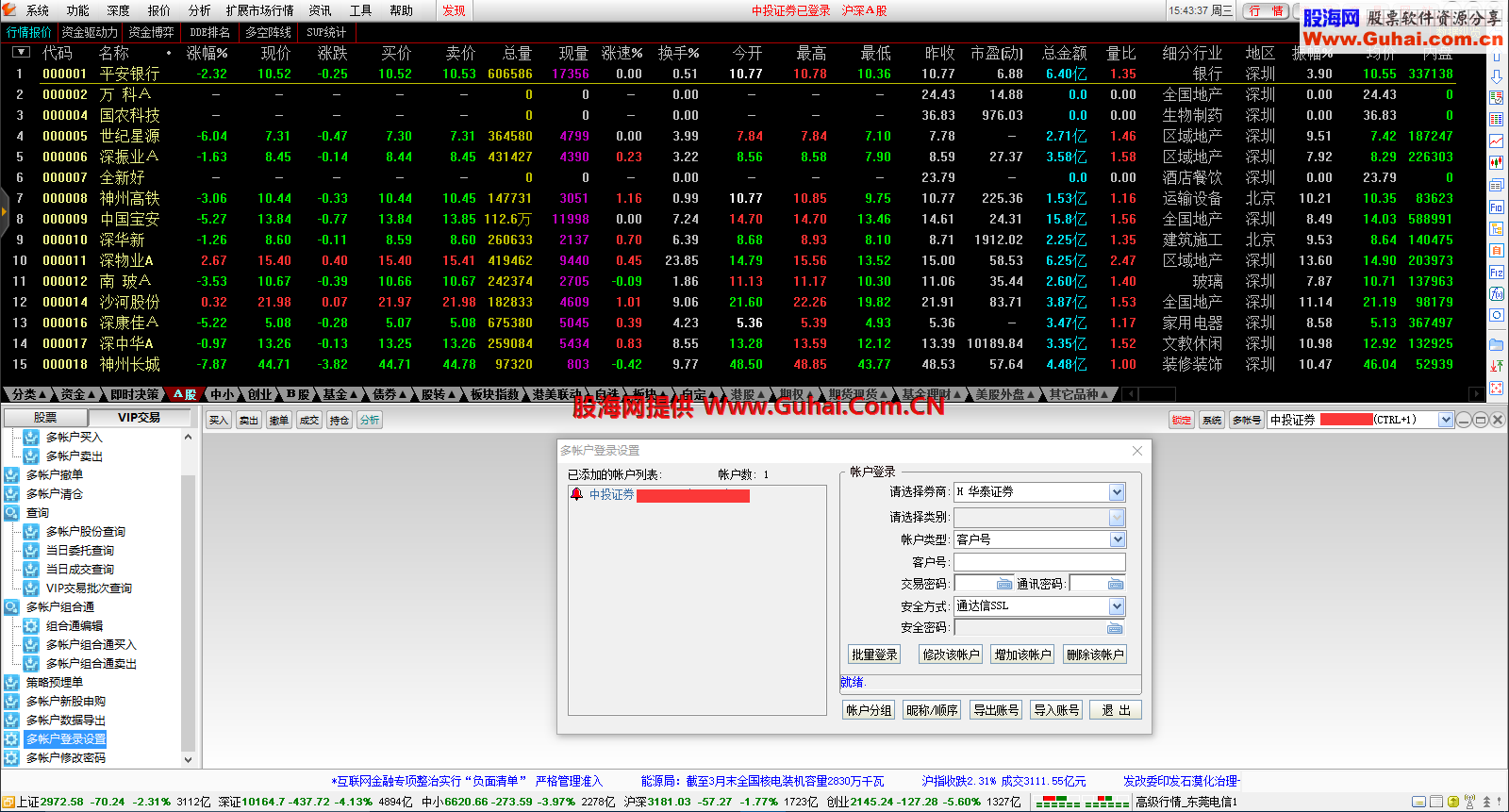Click the F10 info icon
This screenshot has height=812, width=1509.
click(1497, 207)
